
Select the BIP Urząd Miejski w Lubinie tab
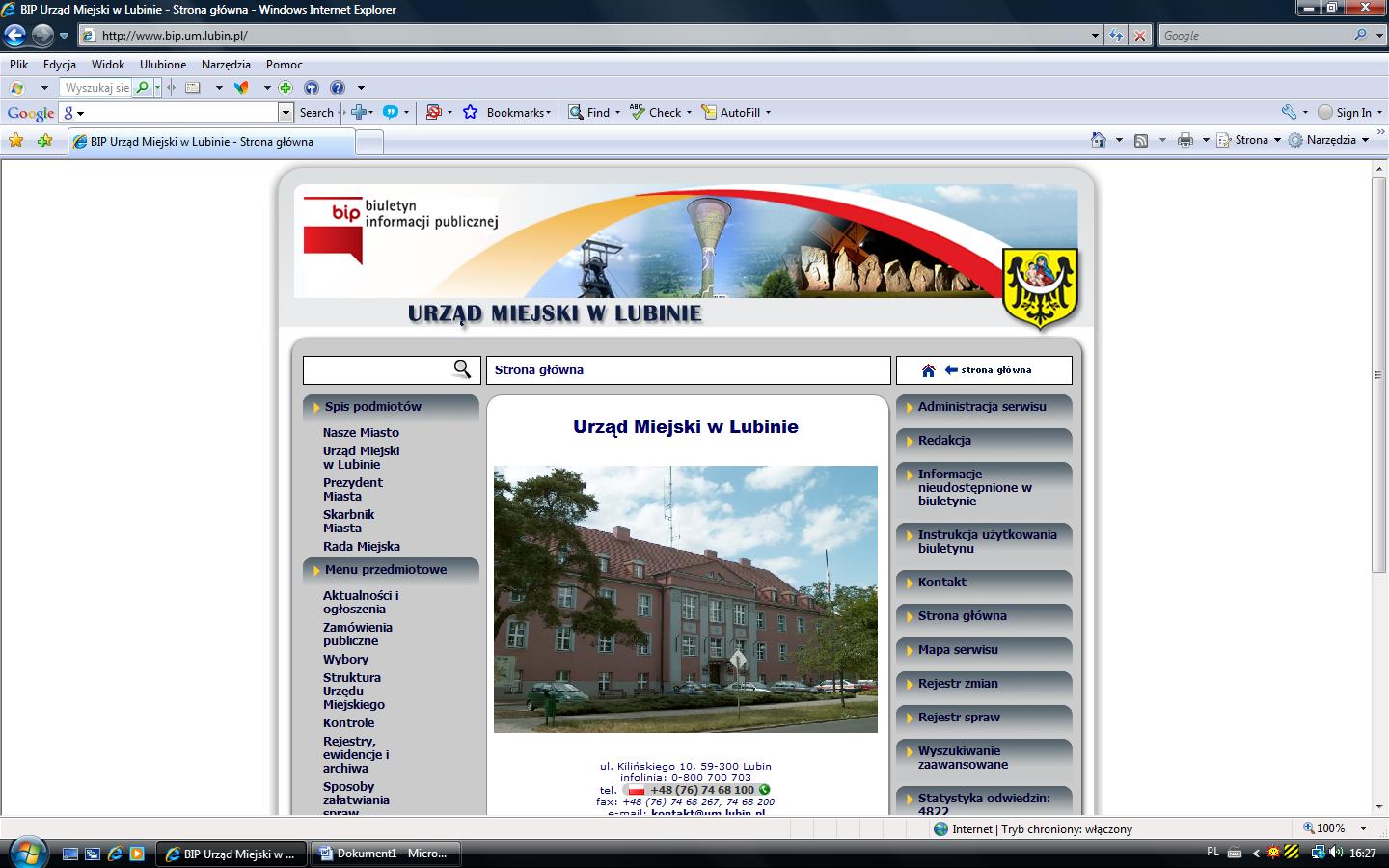[210, 142]
